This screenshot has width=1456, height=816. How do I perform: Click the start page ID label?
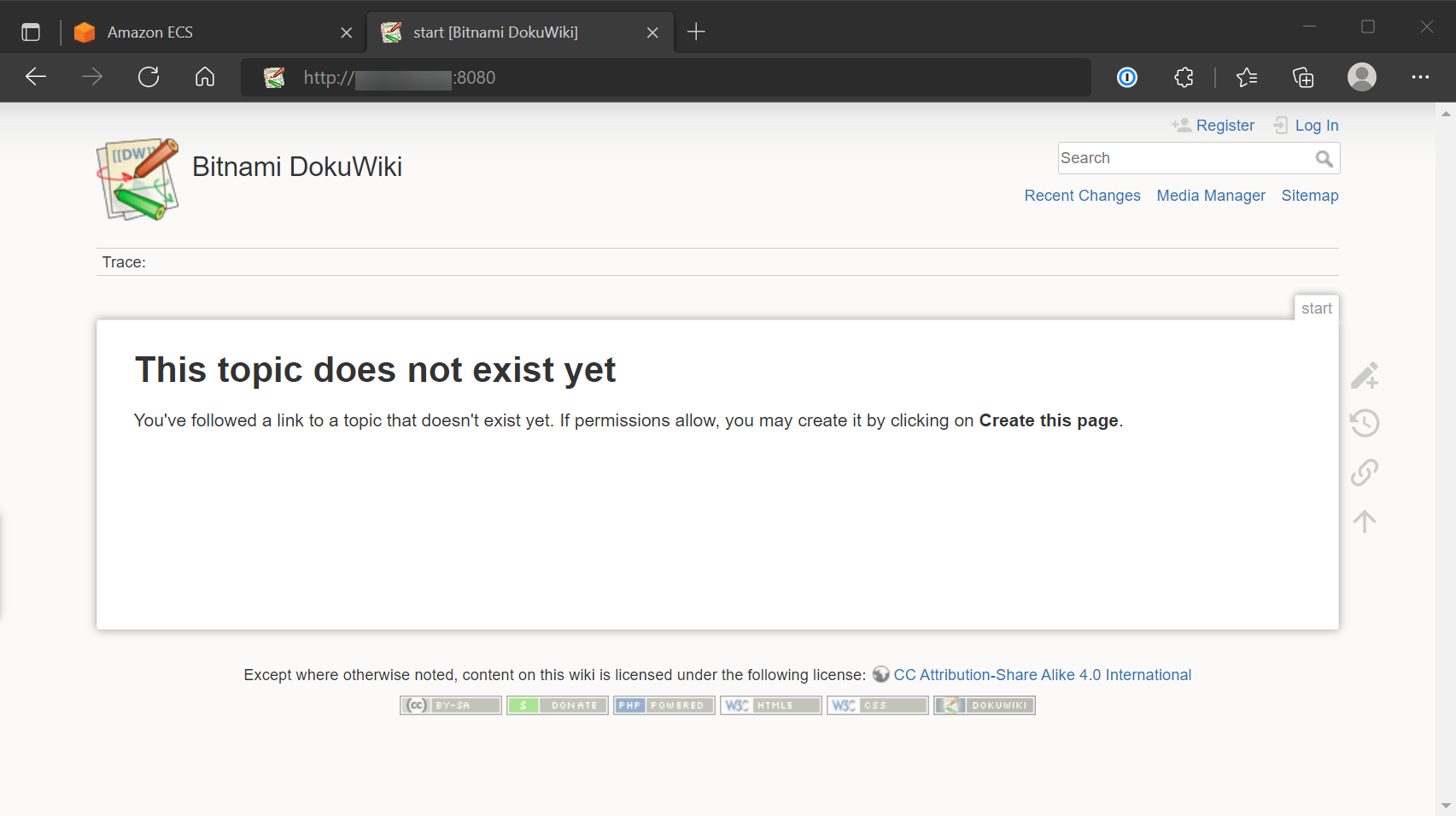[x=1316, y=308]
